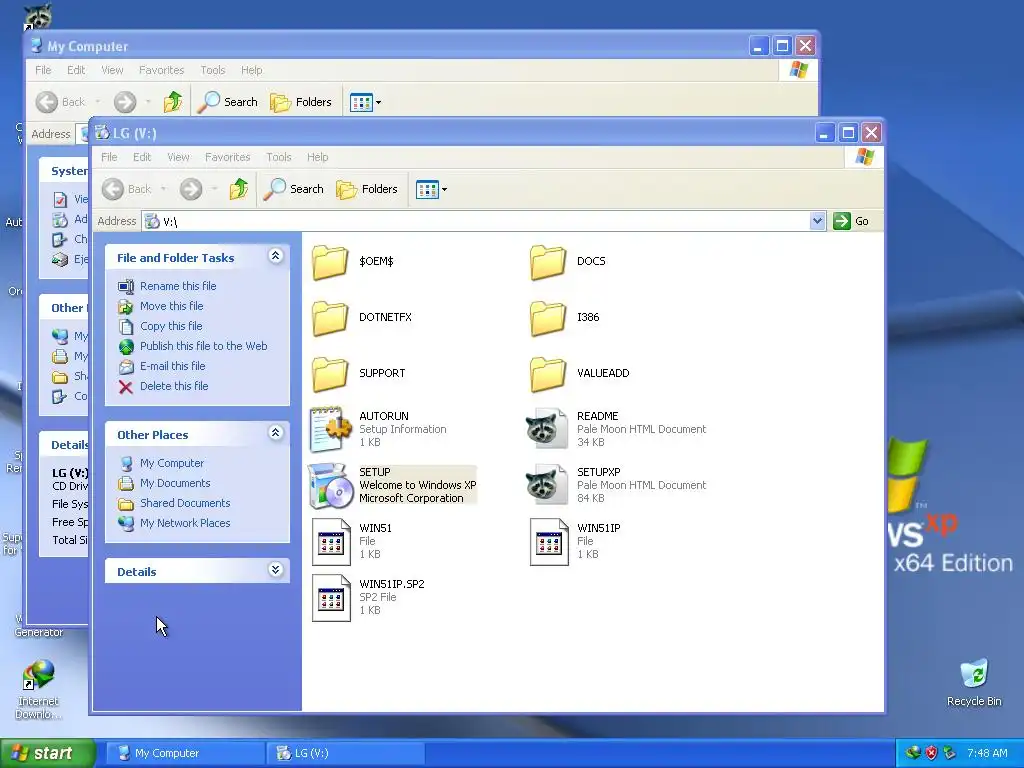Click Rename this file

coord(178,286)
